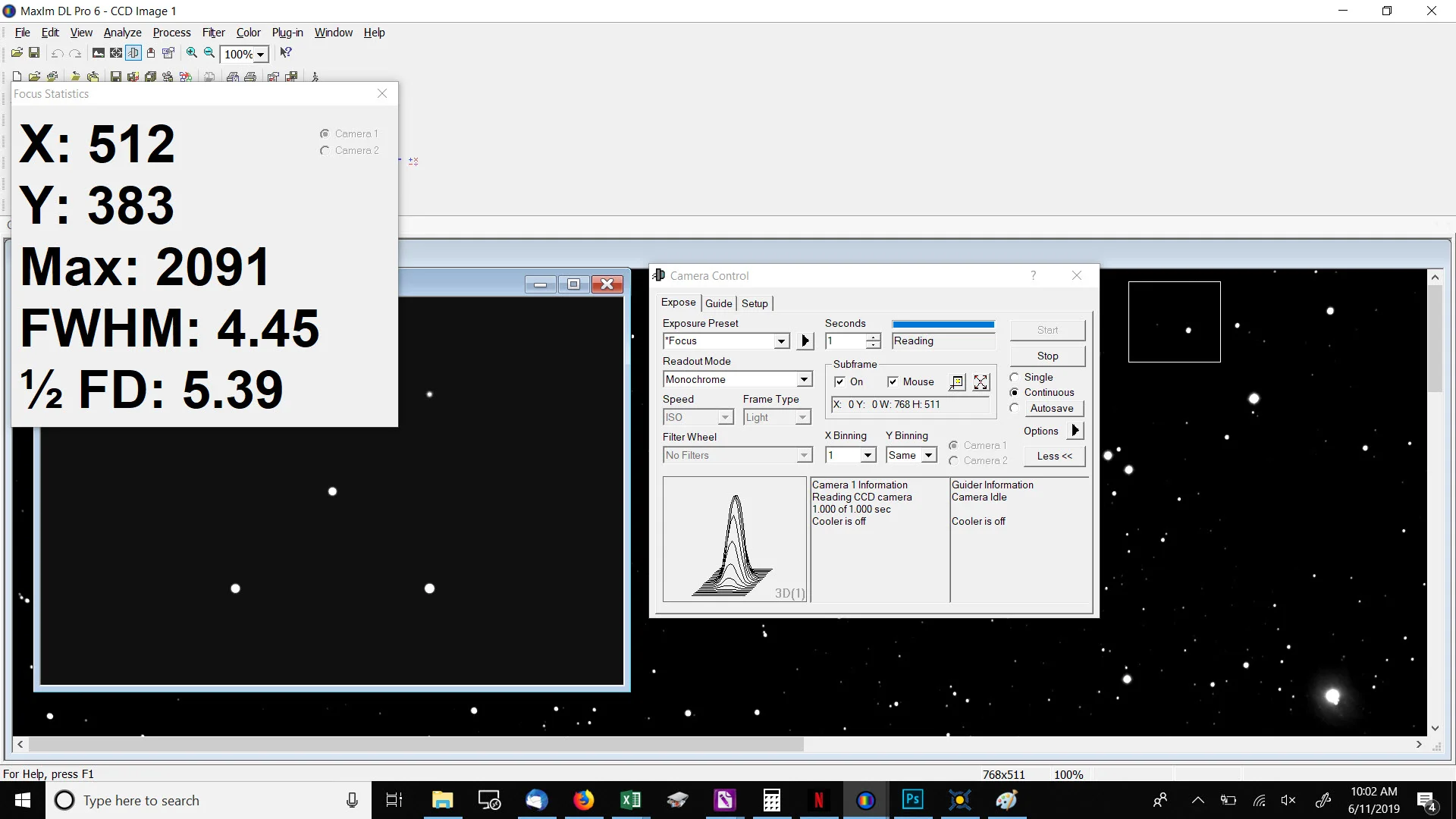The image size is (1456, 819).
Task: Select the Single exposure radio button
Action: 1015,378
